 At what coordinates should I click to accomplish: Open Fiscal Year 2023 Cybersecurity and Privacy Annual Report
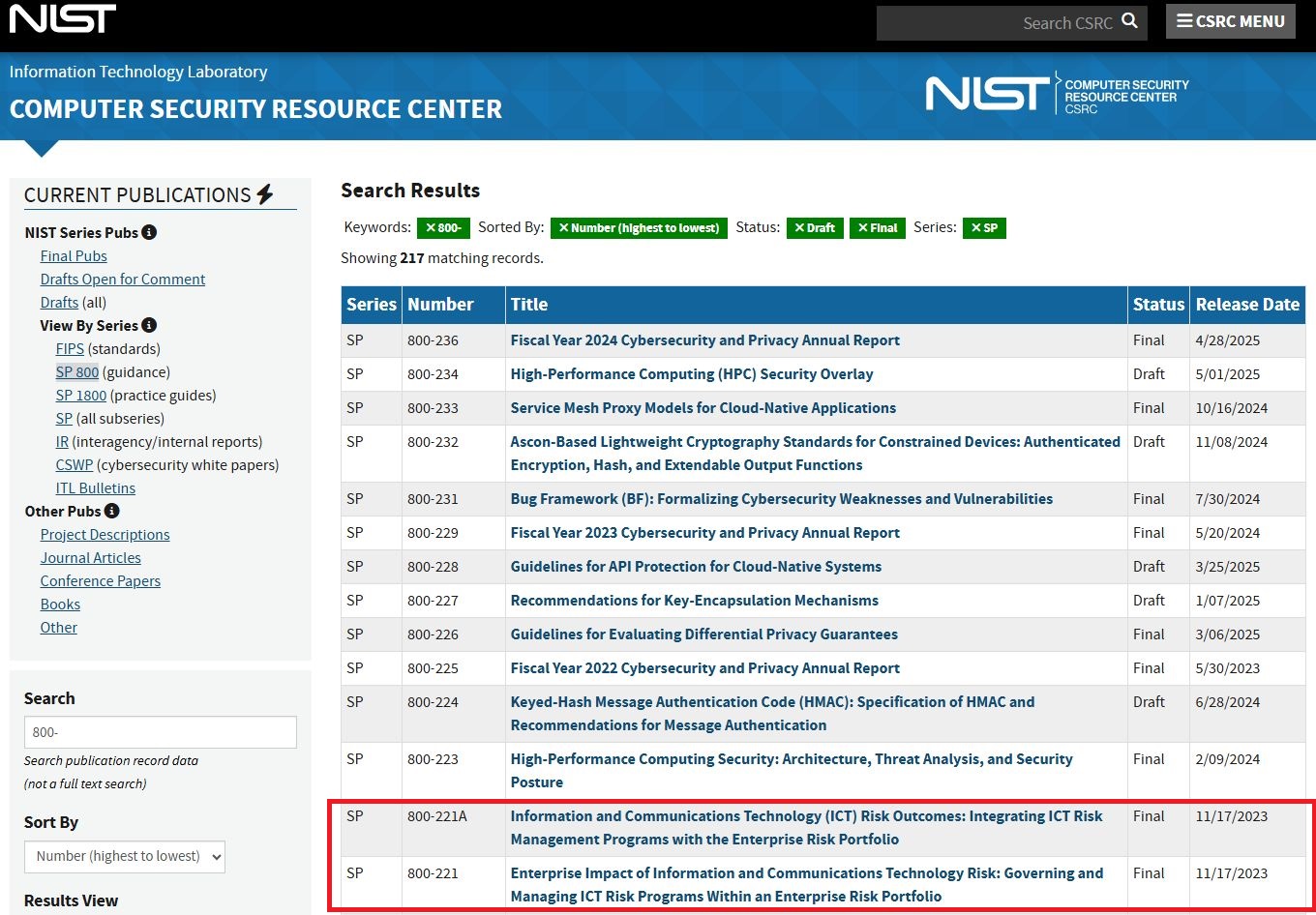[x=705, y=533]
